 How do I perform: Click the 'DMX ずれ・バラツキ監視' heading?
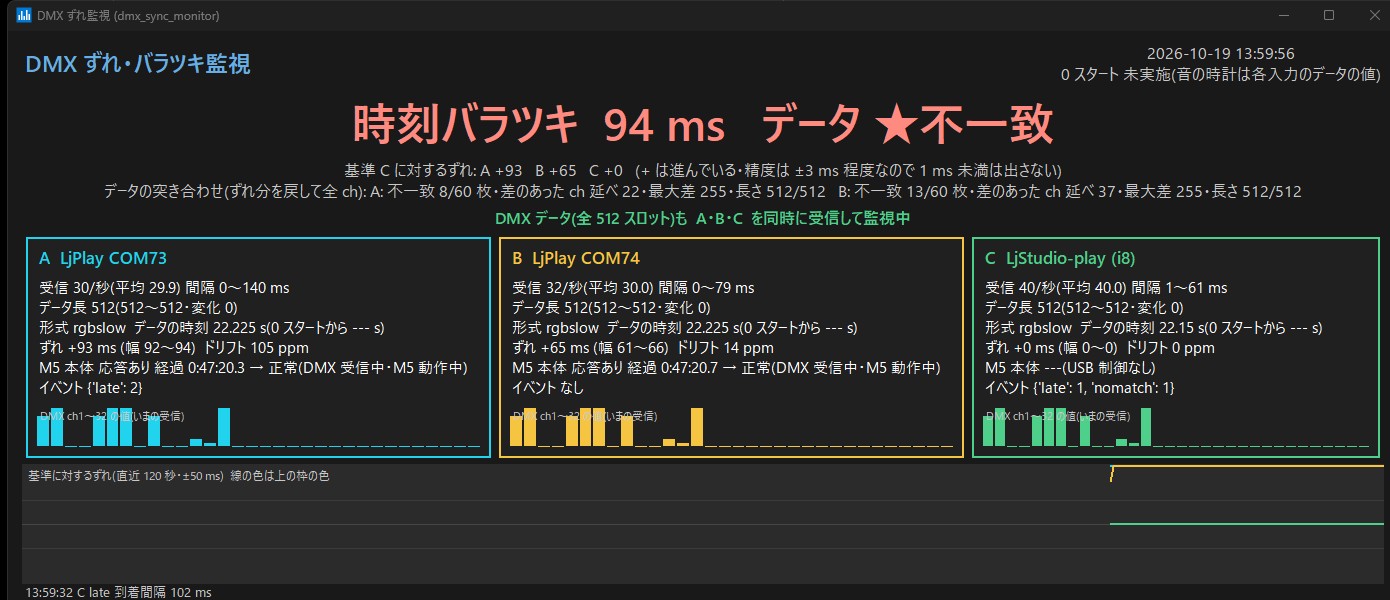[x=138, y=65]
